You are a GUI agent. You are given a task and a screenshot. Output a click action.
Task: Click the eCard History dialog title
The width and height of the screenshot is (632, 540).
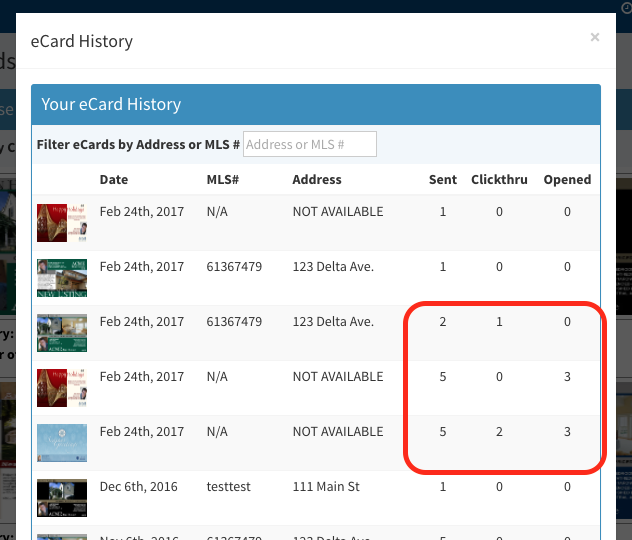click(x=81, y=41)
